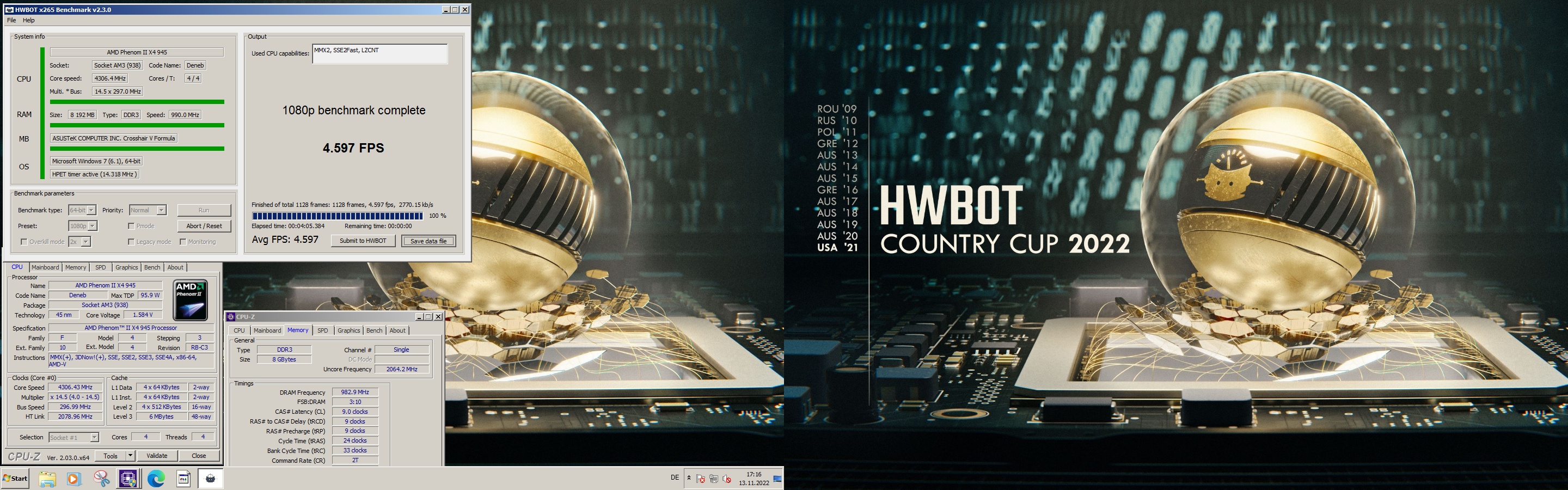The height and width of the screenshot is (490, 1568).
Task: Click Submit to HWBOT button
Action: pyautogui.click(x=363, y=241)
